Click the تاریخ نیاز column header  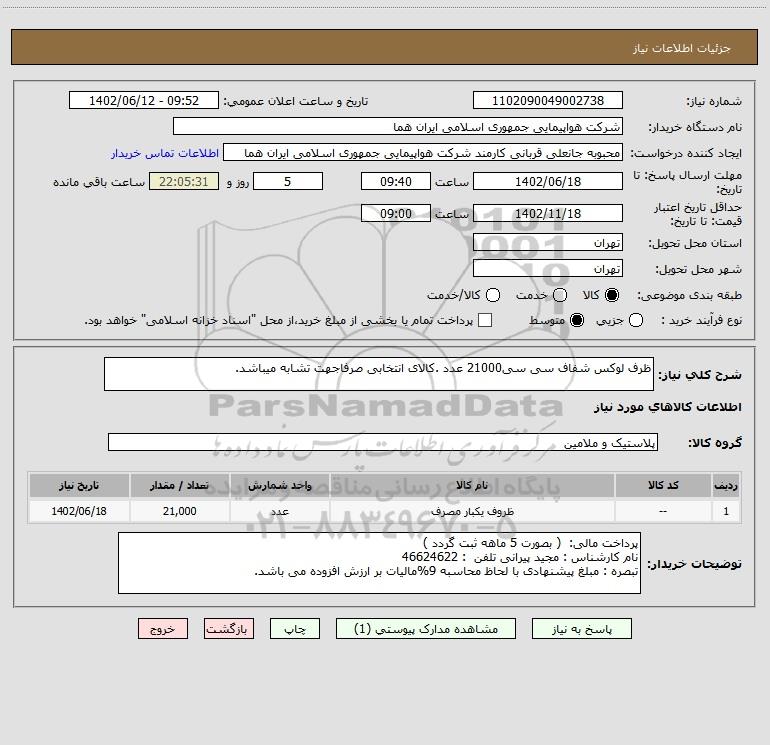[79, 485]
